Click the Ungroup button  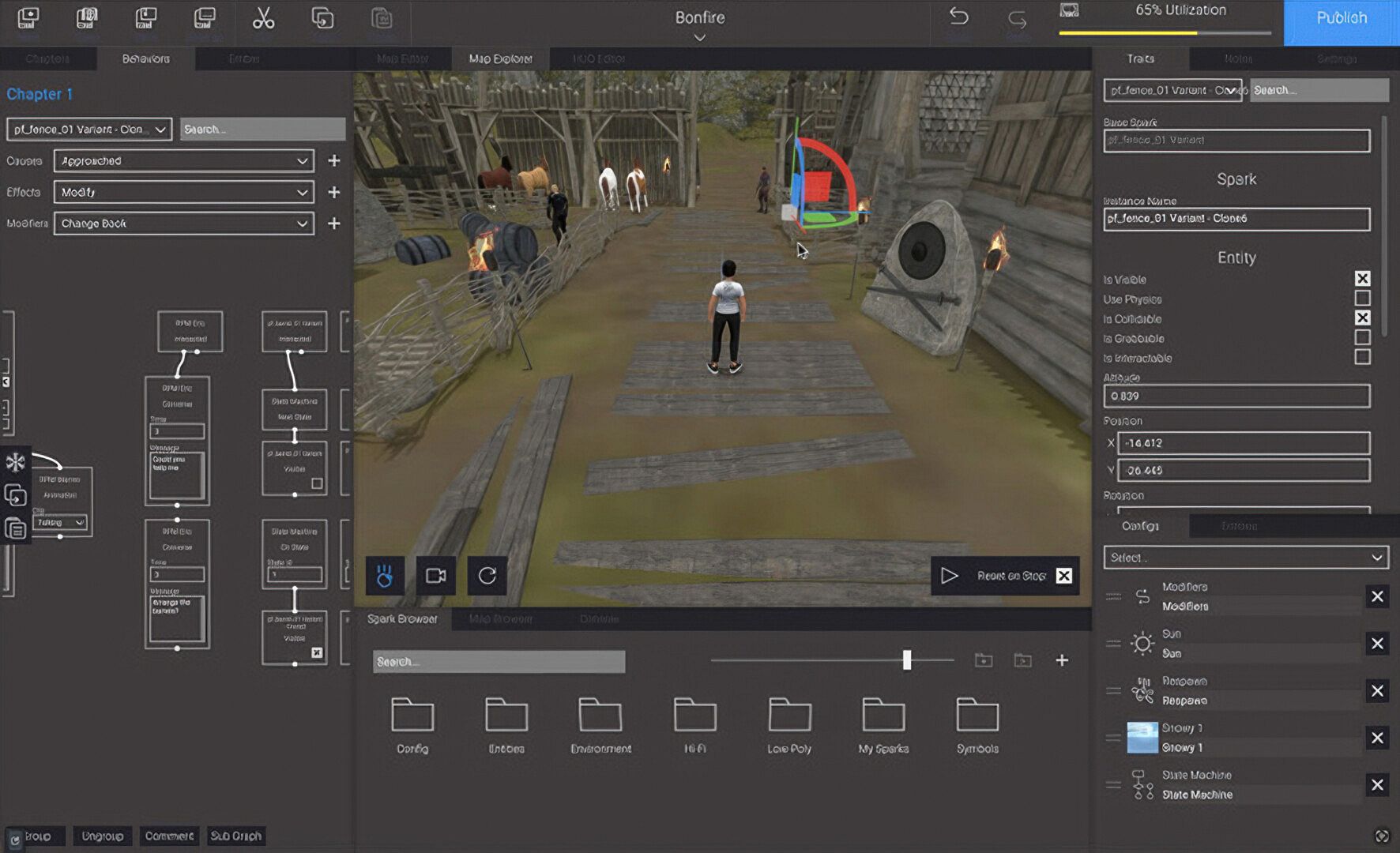tap(103, 836)
